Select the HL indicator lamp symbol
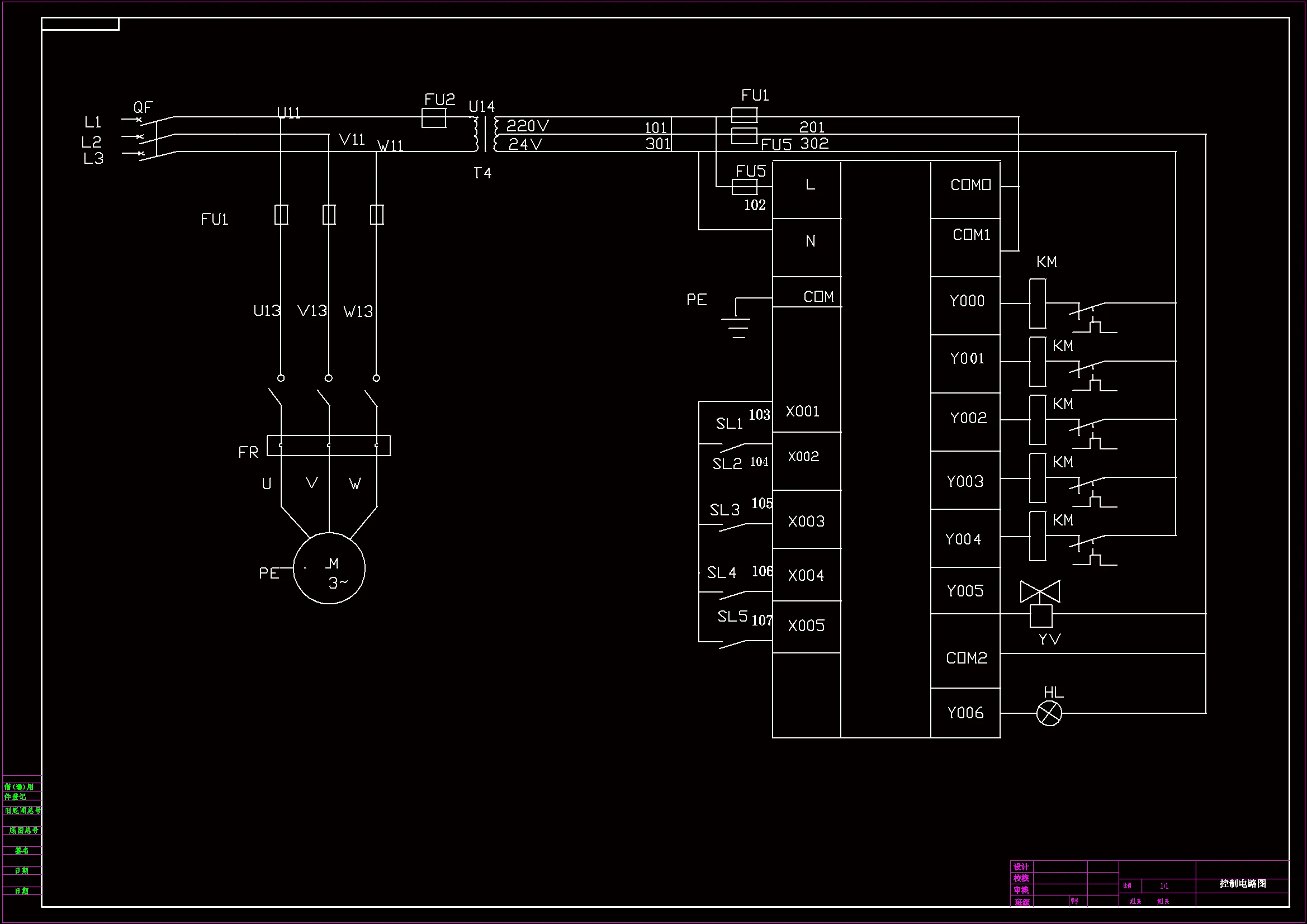The image size is (1307, 924). (x=1049, y=713)
